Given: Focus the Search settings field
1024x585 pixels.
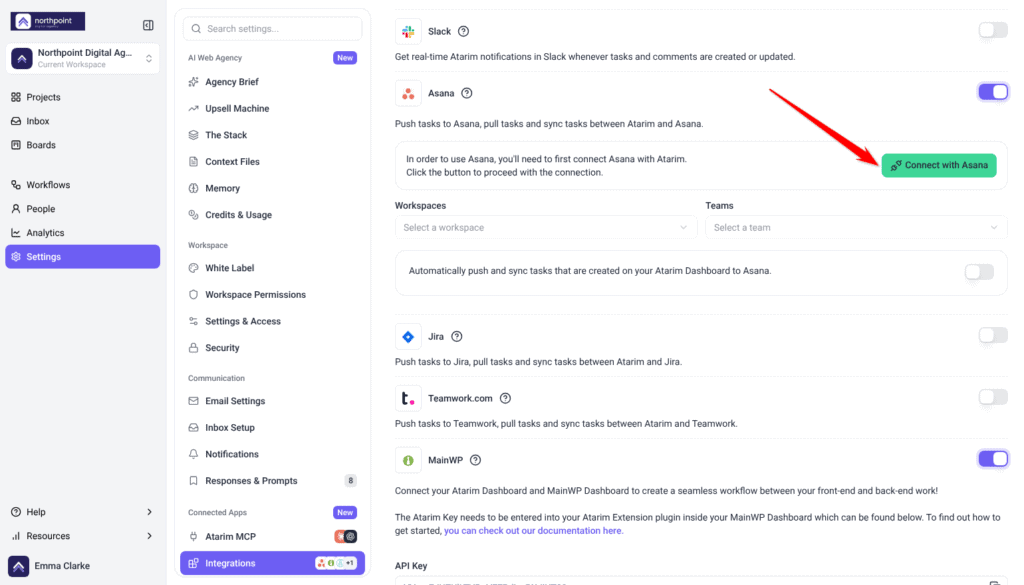Looking at the screenshot, I should point(272,29).
